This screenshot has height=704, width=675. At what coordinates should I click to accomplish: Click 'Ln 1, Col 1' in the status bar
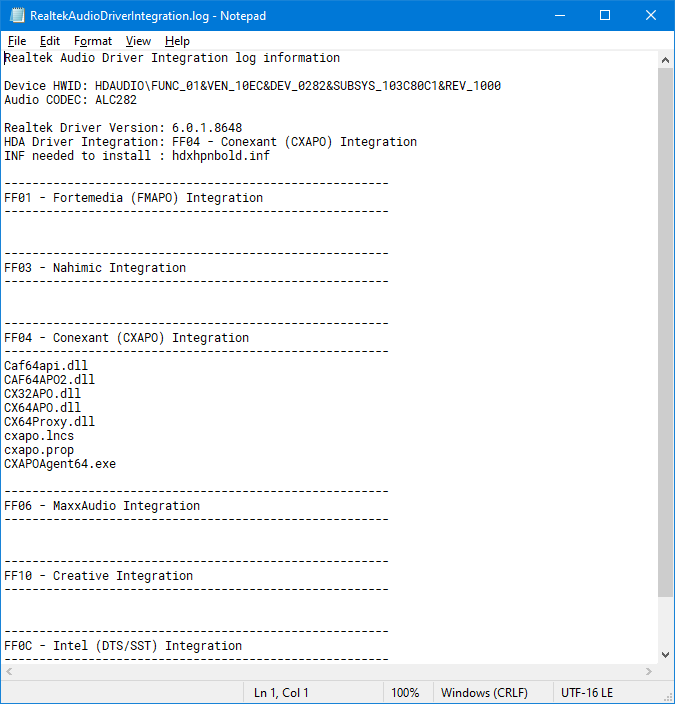281,693
